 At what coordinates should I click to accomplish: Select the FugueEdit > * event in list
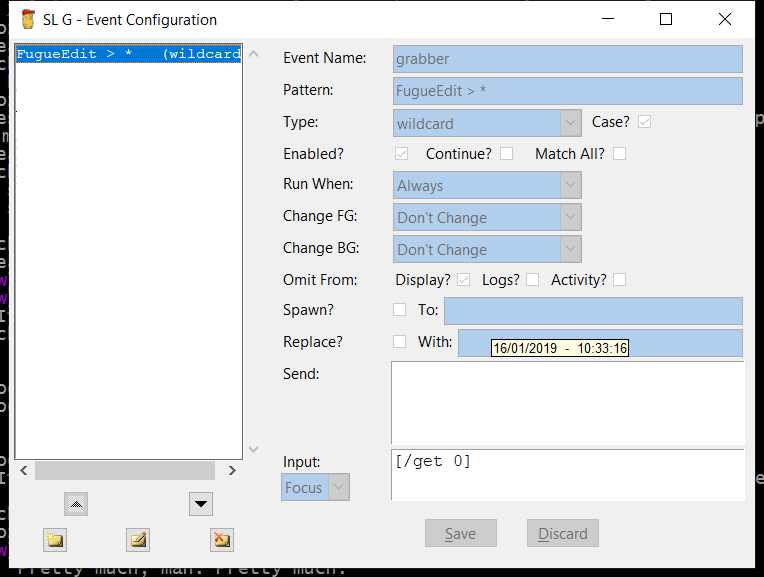pyautogui.click(x=128, y=54)
